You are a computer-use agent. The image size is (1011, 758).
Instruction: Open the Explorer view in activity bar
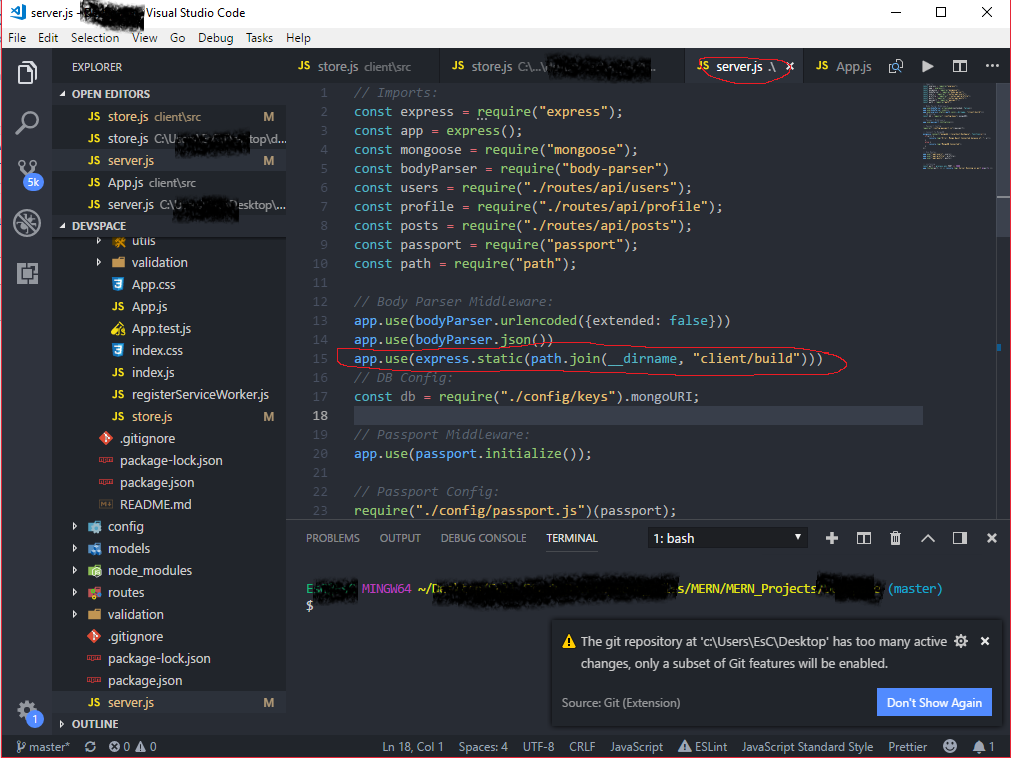click(27, 73)
